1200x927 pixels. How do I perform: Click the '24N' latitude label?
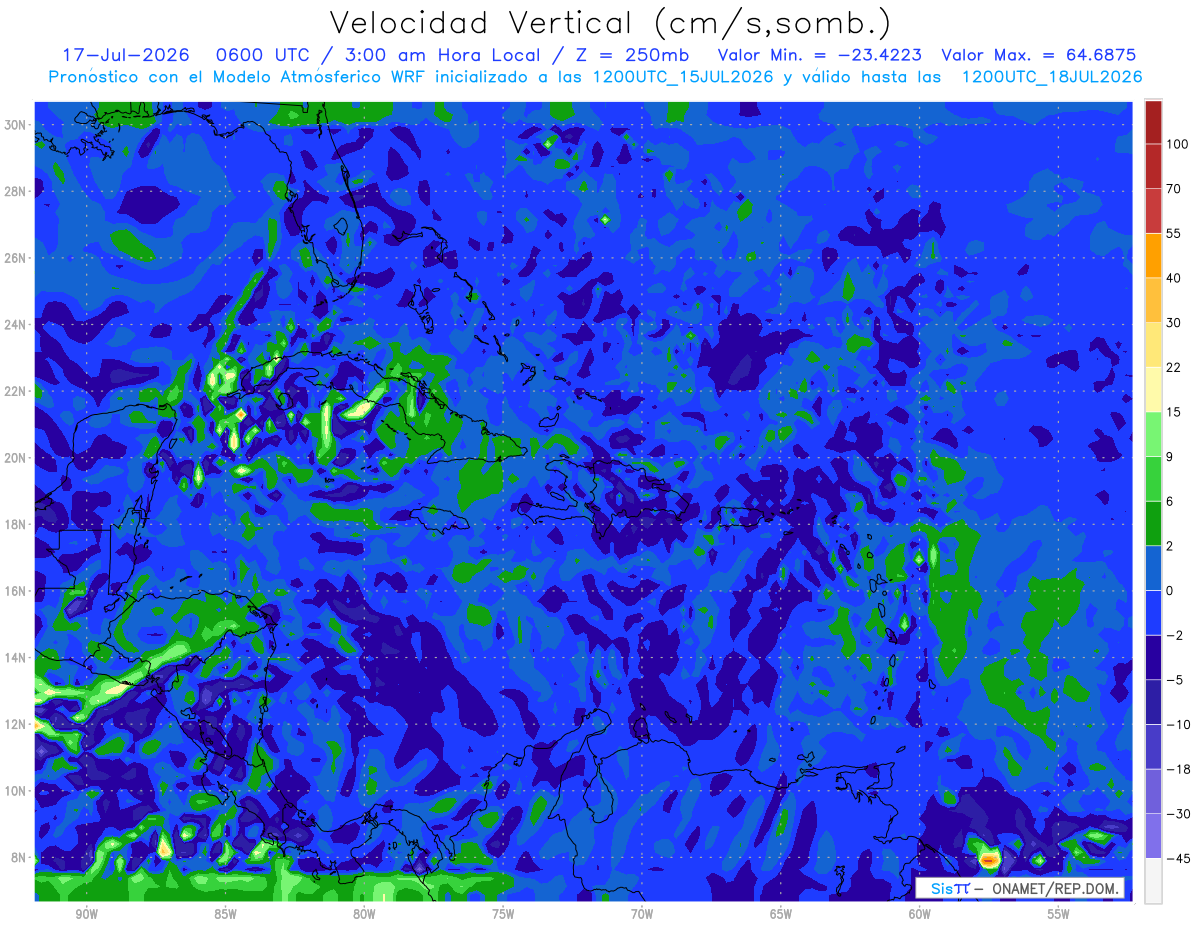point(16,325)
